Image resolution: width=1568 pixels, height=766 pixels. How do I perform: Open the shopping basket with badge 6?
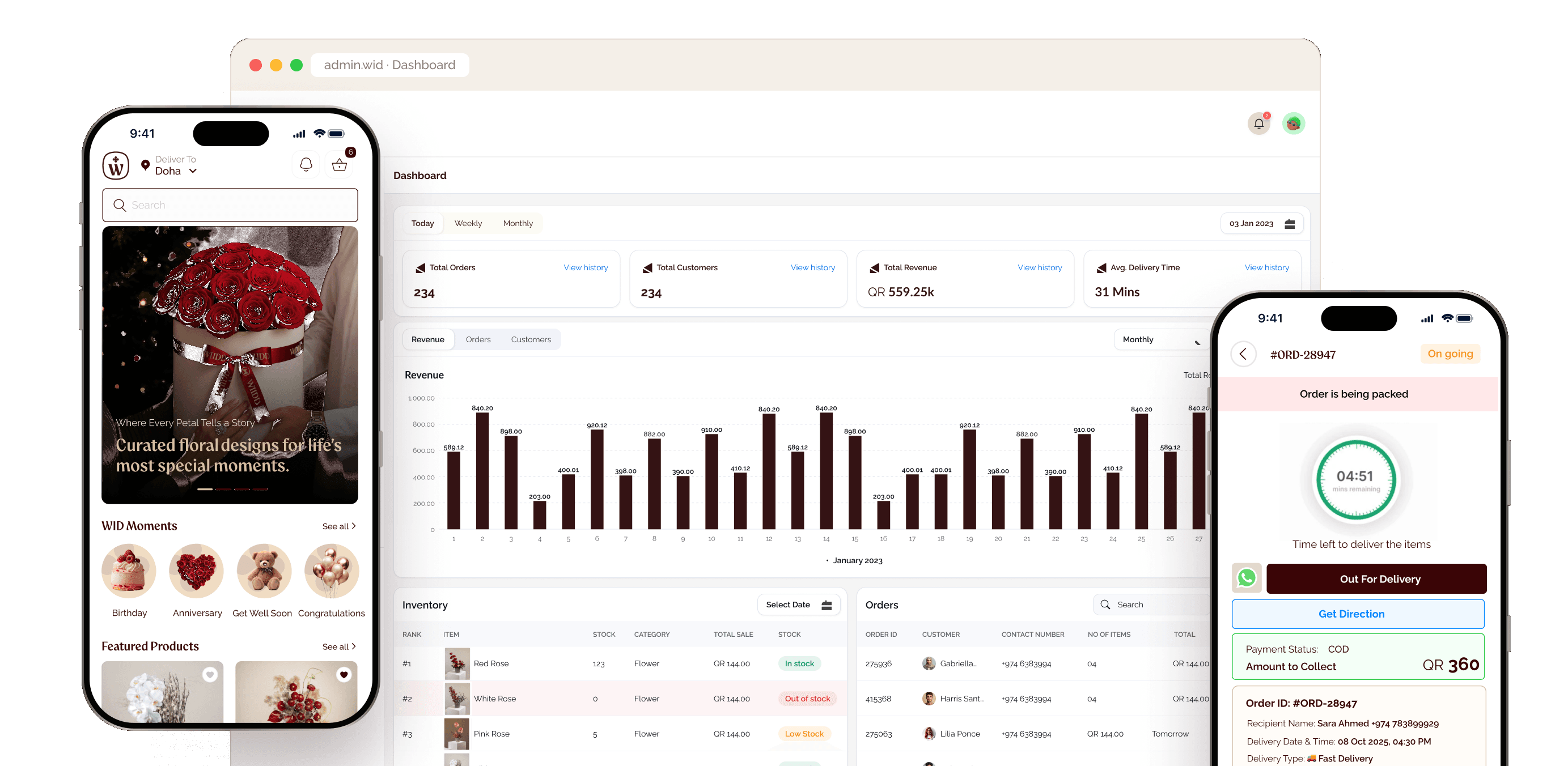pos(340,164)
